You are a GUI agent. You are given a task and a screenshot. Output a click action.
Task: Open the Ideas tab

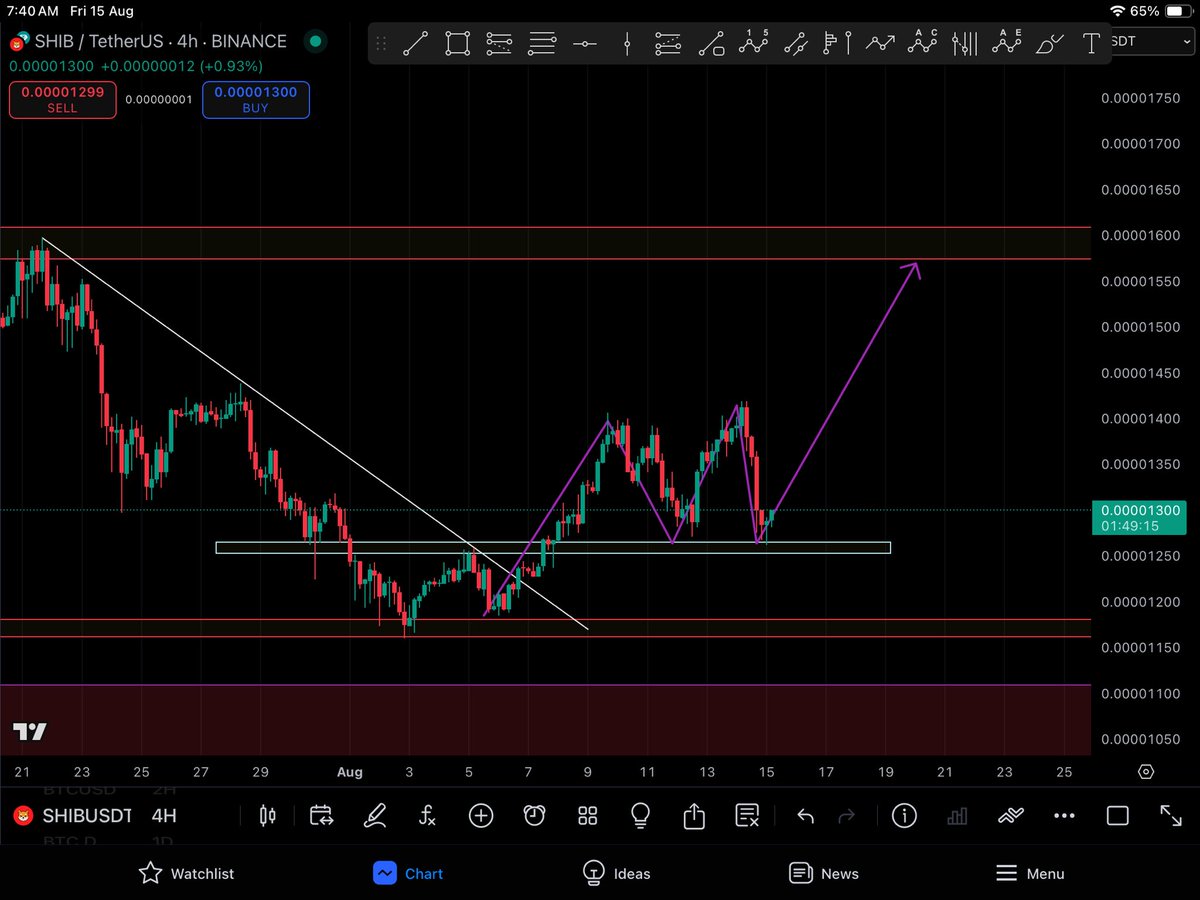[x=617, y=873]
